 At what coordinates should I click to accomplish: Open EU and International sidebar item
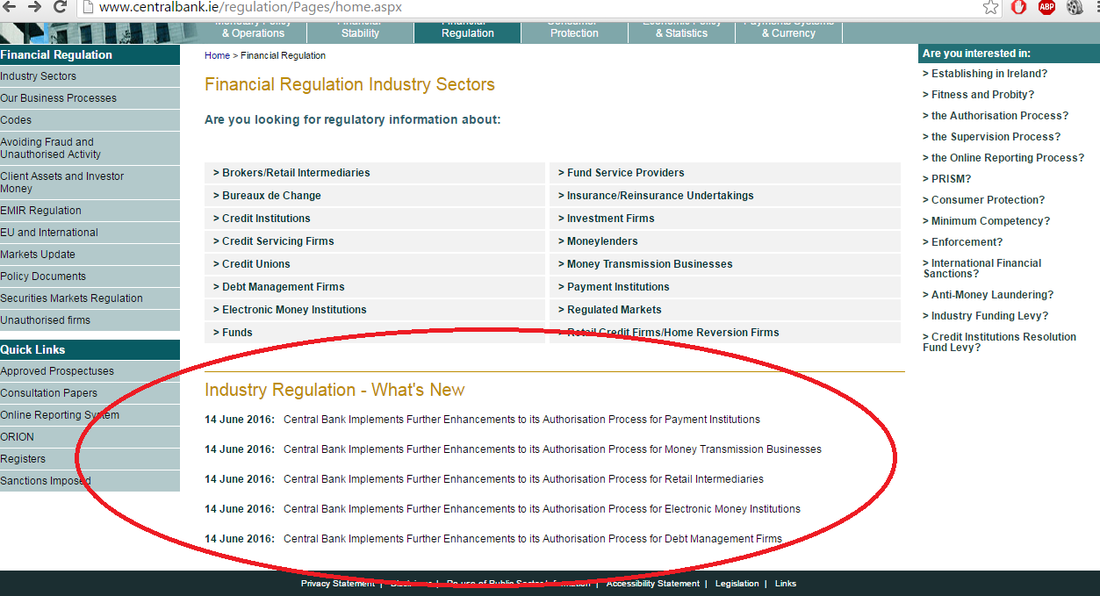click(90, 232)
